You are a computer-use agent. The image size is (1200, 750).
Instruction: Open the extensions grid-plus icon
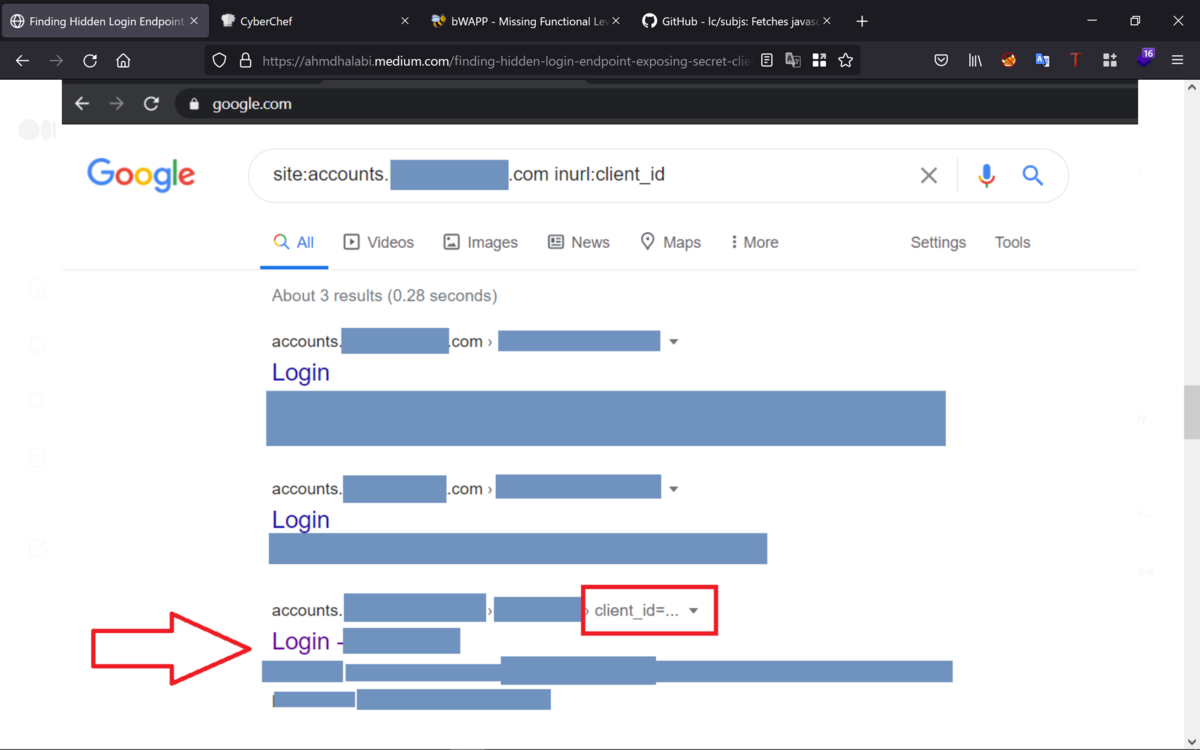1109,60
